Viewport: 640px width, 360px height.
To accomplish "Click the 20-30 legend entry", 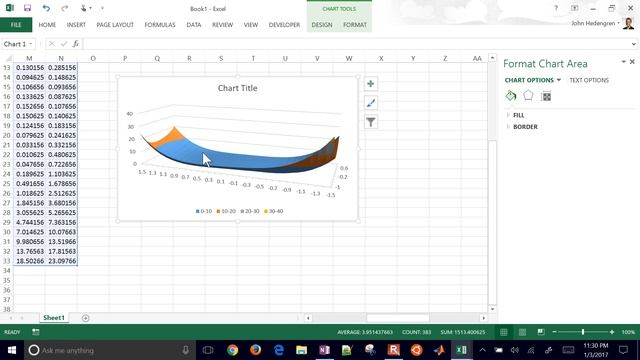I will 250,211.
